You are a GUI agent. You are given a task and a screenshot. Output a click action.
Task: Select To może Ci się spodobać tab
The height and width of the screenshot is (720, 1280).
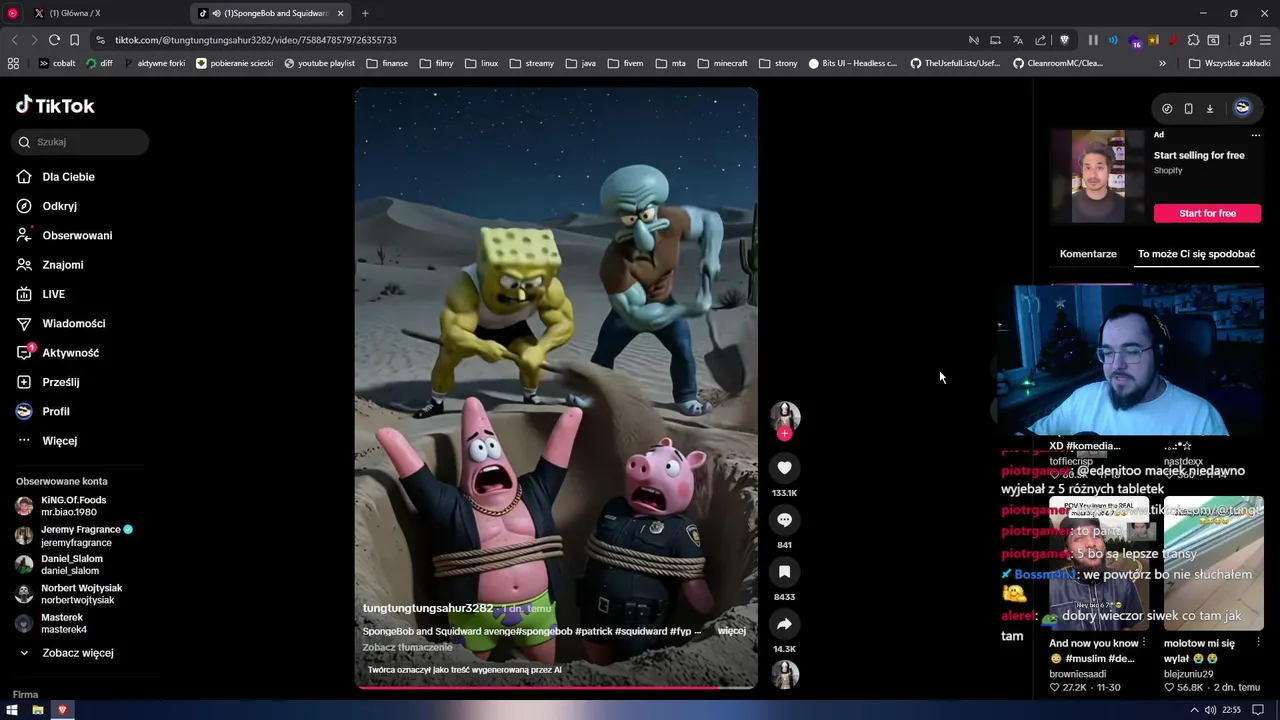click(x=1196, y=254)
